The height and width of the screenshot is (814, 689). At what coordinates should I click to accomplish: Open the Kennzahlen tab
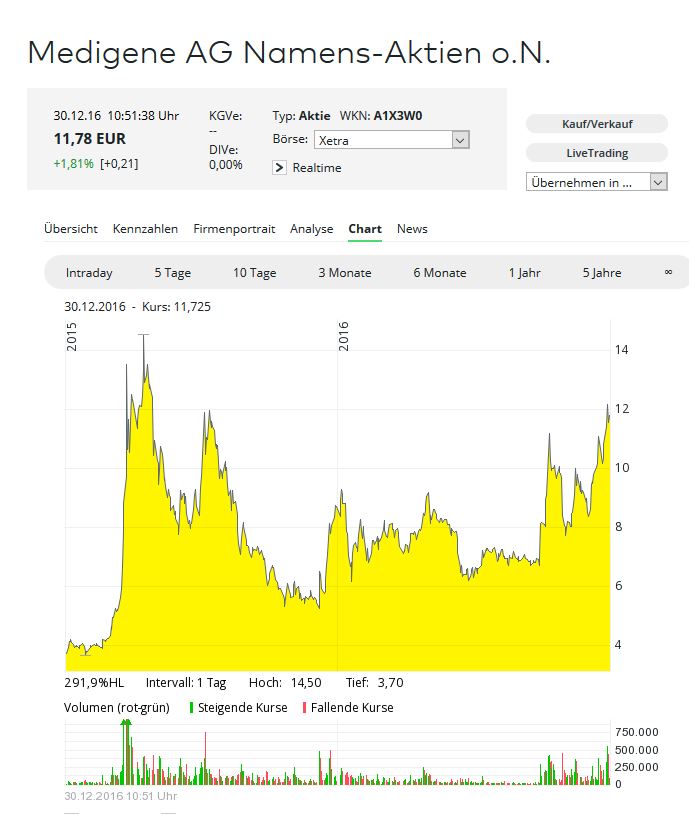pyautogui.click(x=145, y=229)
